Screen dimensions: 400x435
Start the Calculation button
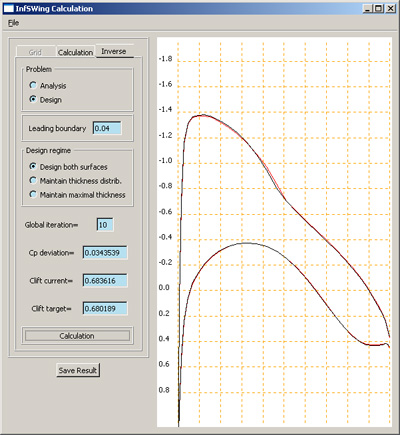pyautogui.click(x=77, y=336)
